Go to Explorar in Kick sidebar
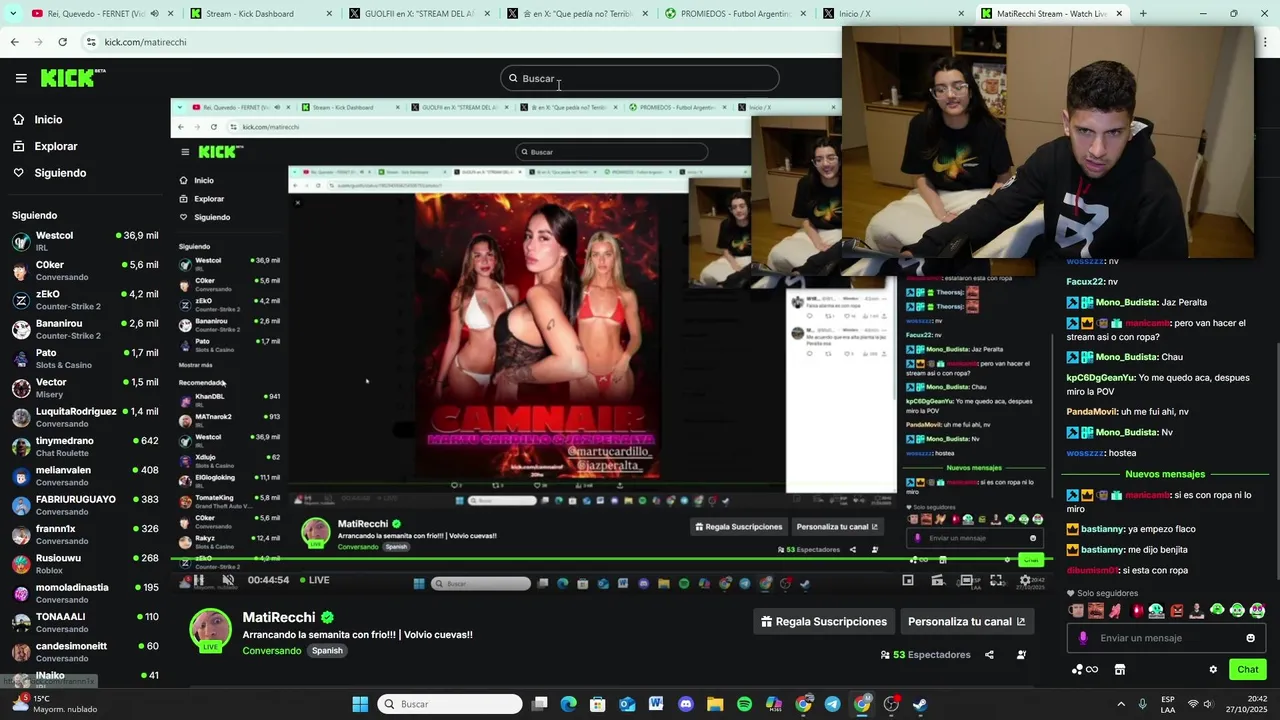 [45, 146]
